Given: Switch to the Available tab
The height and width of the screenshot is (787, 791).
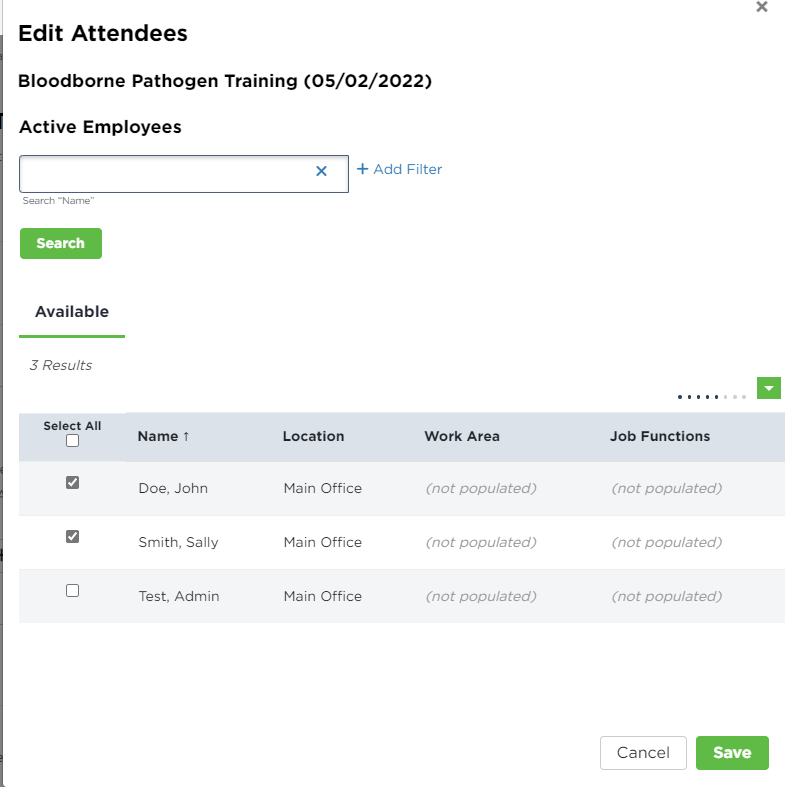Looking at the screenshot, I should [x=72, y=312].
